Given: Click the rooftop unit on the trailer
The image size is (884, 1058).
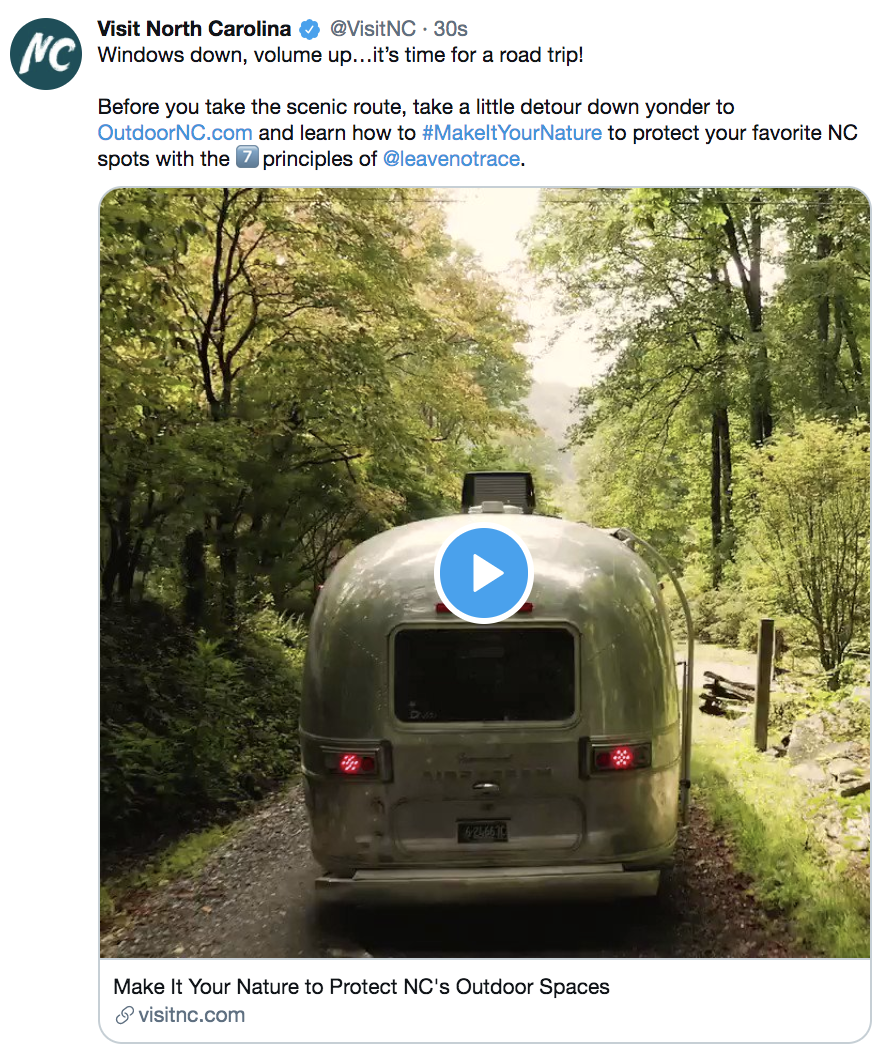Looking at the screenshot, I should coord(497,491).
